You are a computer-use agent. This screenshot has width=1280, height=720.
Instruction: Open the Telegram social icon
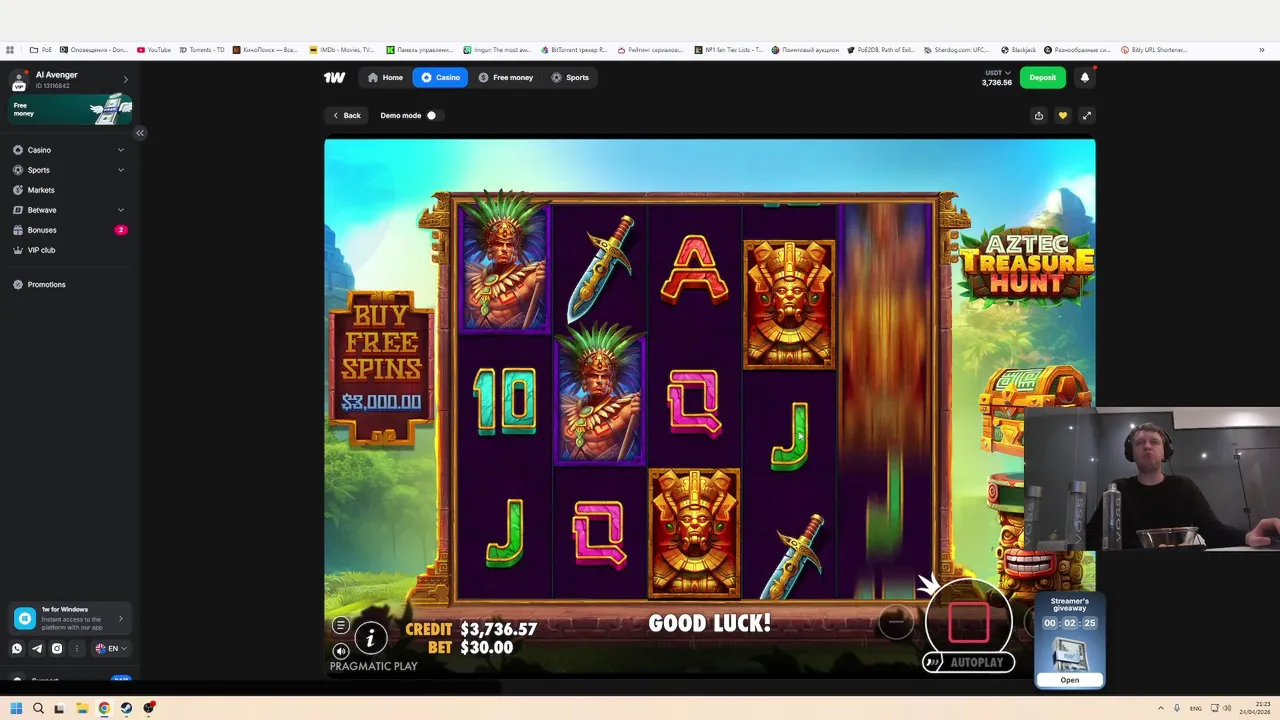coord(37,648)
